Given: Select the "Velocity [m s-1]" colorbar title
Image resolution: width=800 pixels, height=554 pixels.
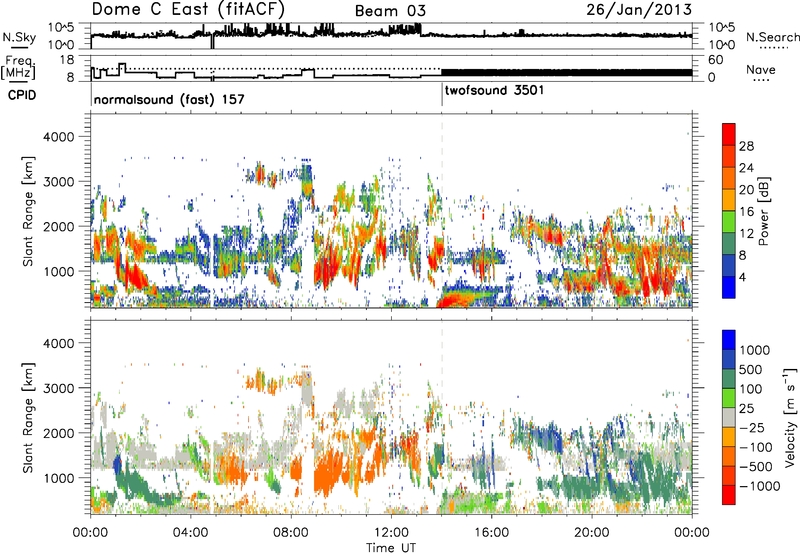Looking at the screenshot, I should (790, 417).
